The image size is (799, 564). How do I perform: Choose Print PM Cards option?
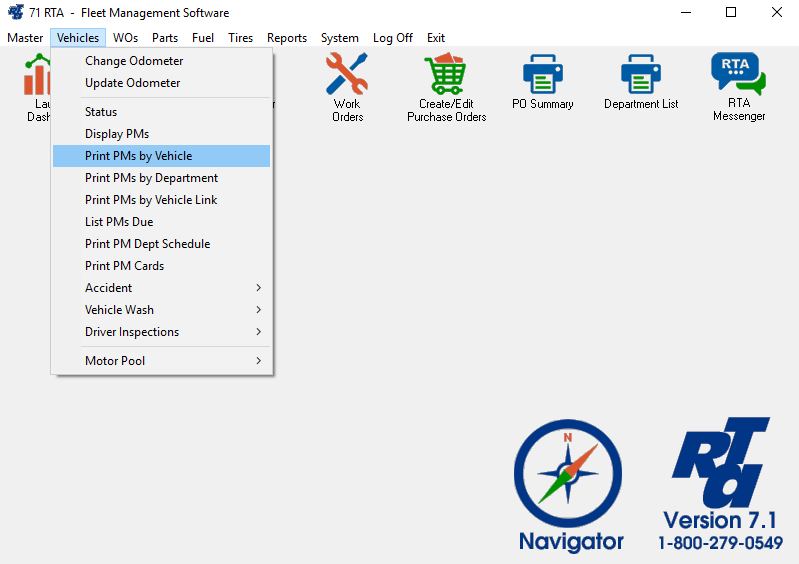coord(125,266)
